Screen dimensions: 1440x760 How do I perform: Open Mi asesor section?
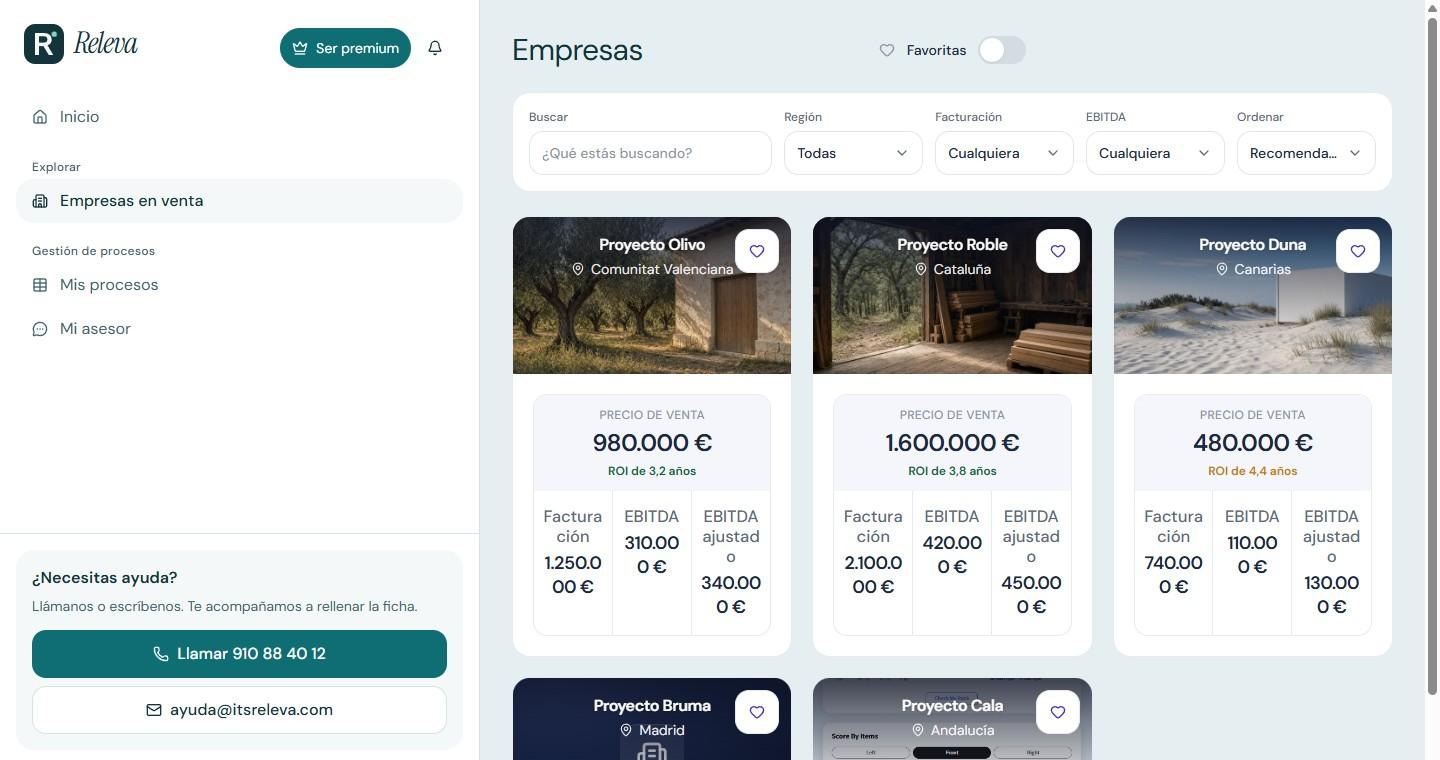tap(239, 329)
